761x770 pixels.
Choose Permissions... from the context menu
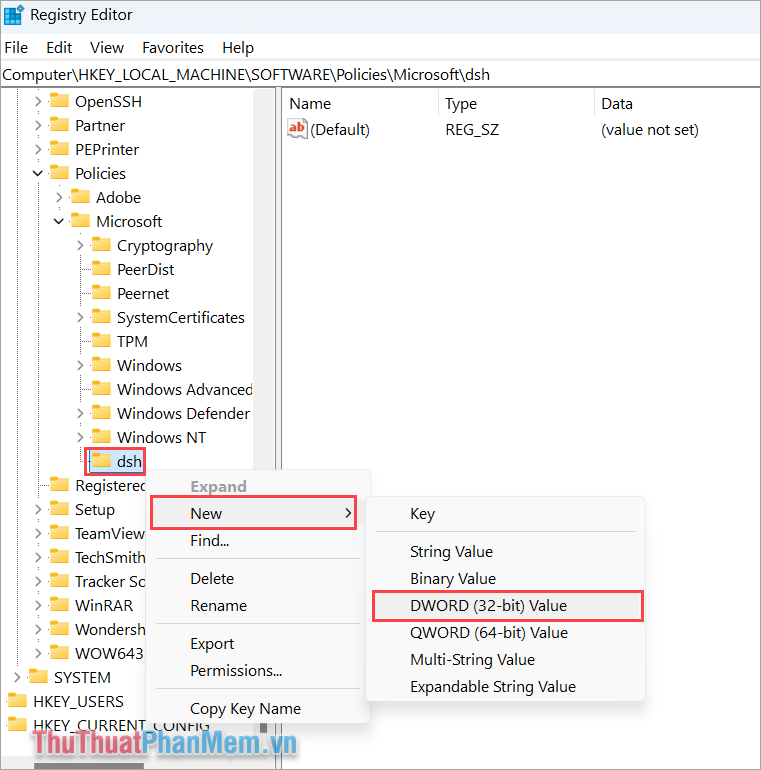pyautogui.click(x=257, y=670)
